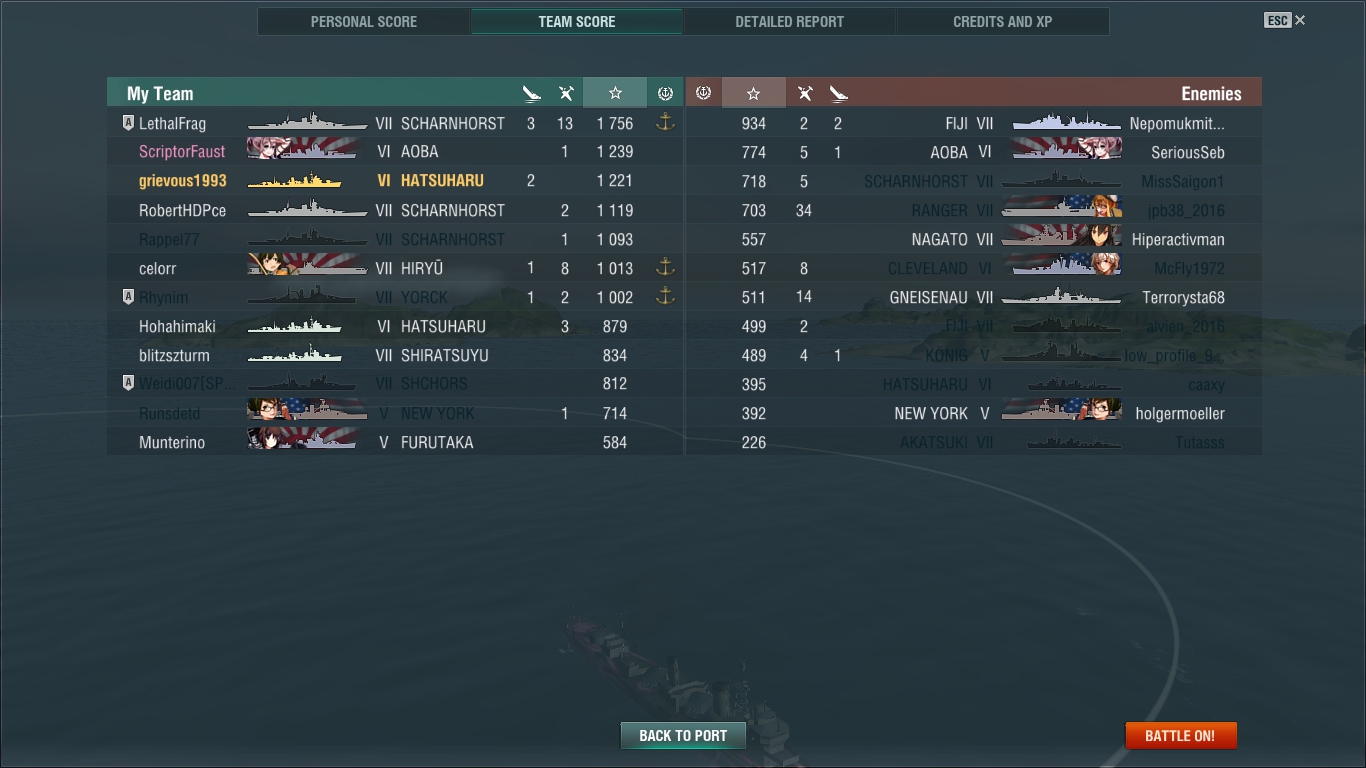The height and width of the screenshot is (768, 1366).
Task: Click LethalFrag's anchor achievement icon
Action: [665, 123]
